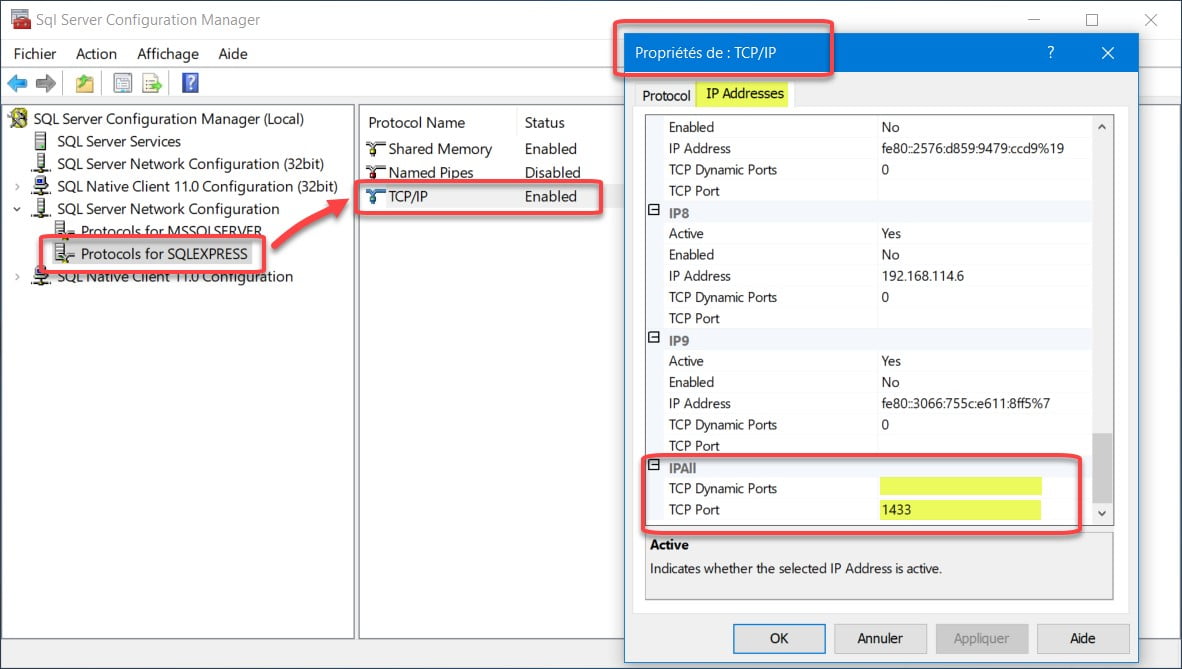Open the Properties toolbar icon

122,84
